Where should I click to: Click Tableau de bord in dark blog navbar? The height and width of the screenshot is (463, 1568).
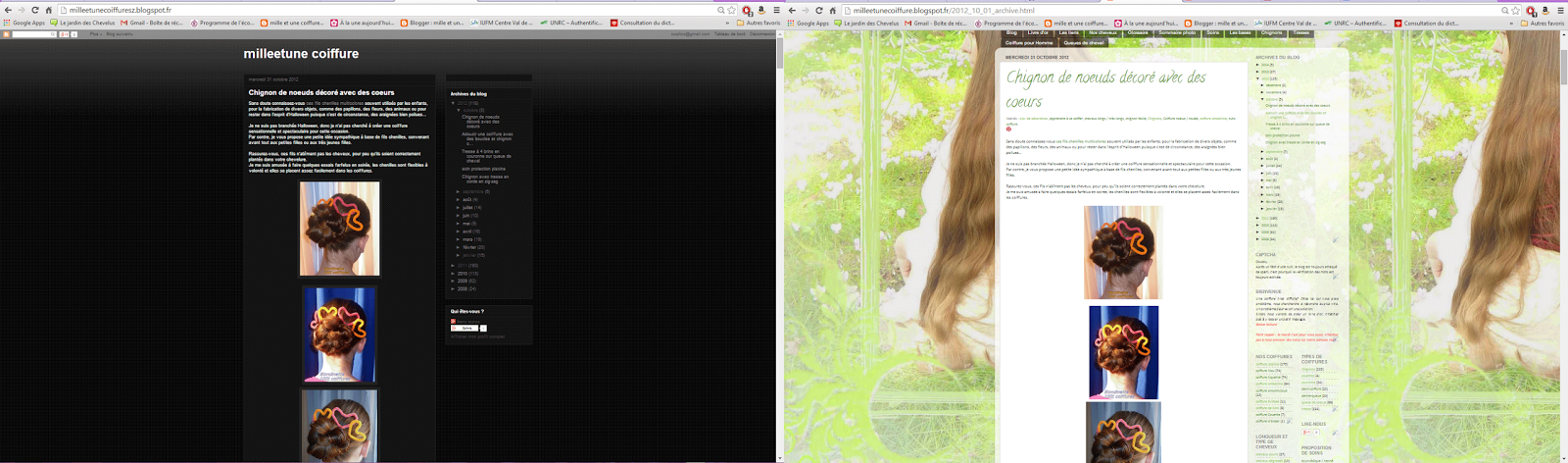click(x=730, y=34)
